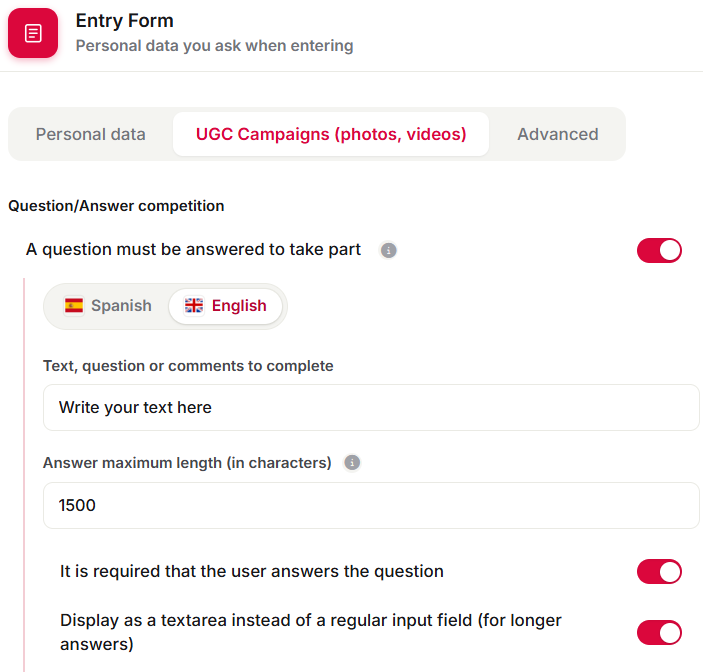
Task: Click the answer maximum length field with 1500
Action: click(x=371, y=505)
